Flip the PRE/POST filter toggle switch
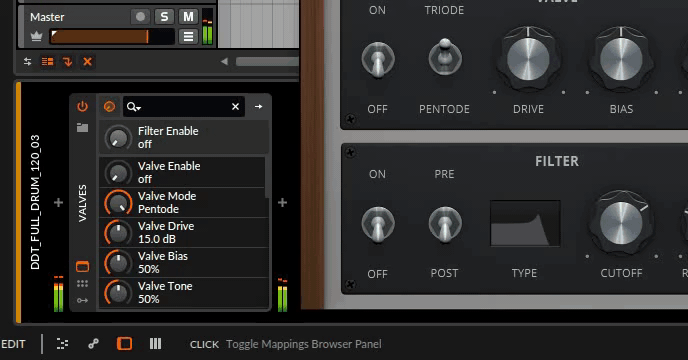Screen dimensions: 688x360 click(x=445, y=224)
